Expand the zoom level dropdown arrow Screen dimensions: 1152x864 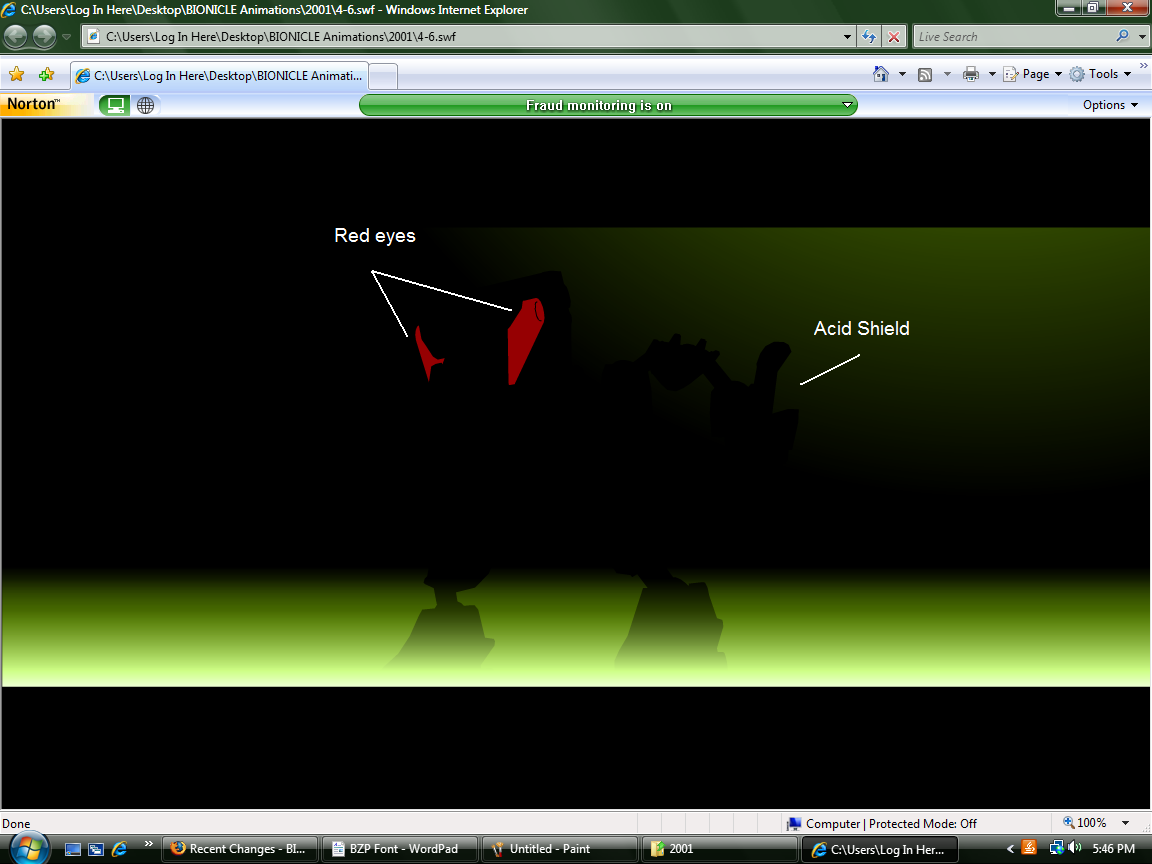tap(1125, 823)
